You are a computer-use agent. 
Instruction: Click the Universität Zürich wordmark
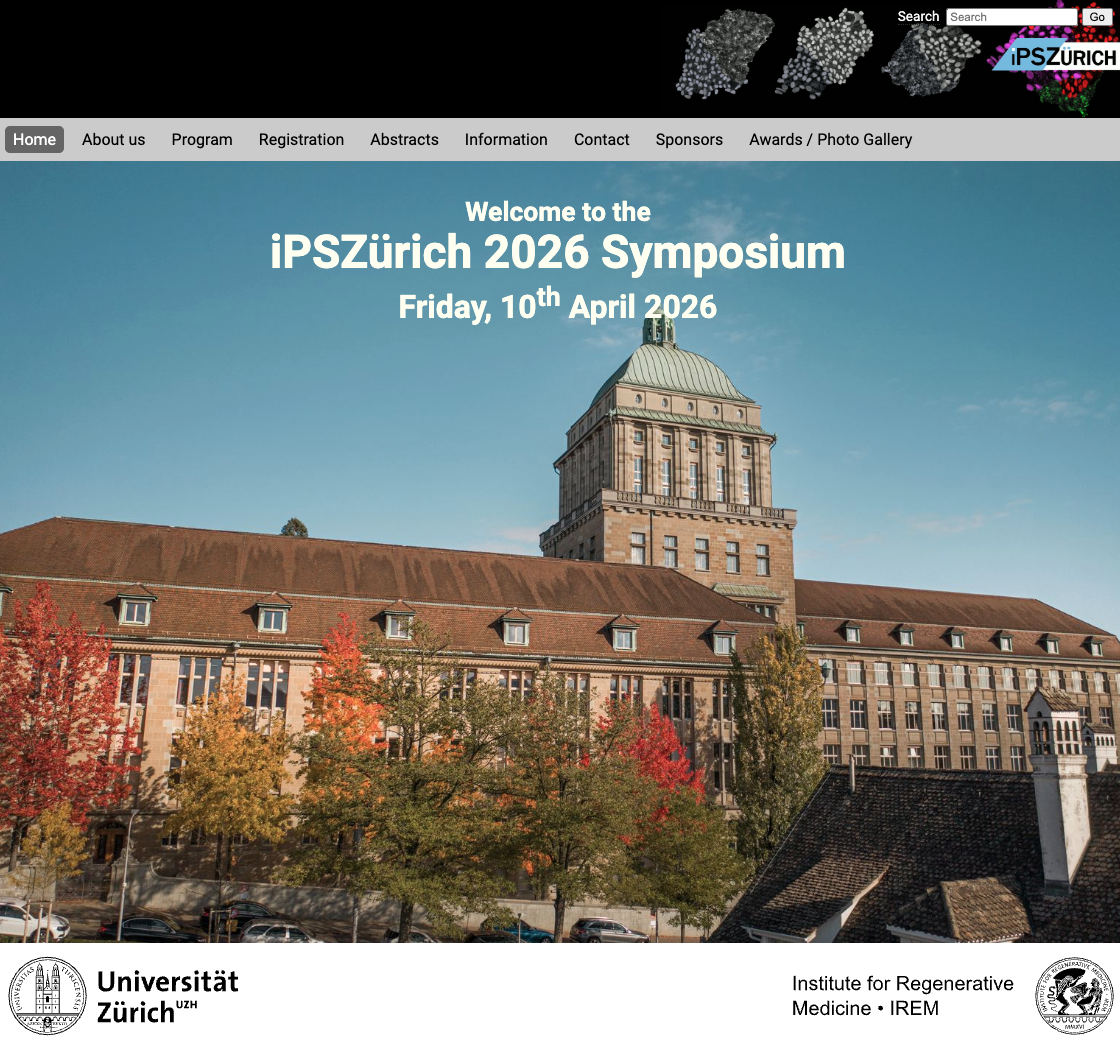[167, 996]
